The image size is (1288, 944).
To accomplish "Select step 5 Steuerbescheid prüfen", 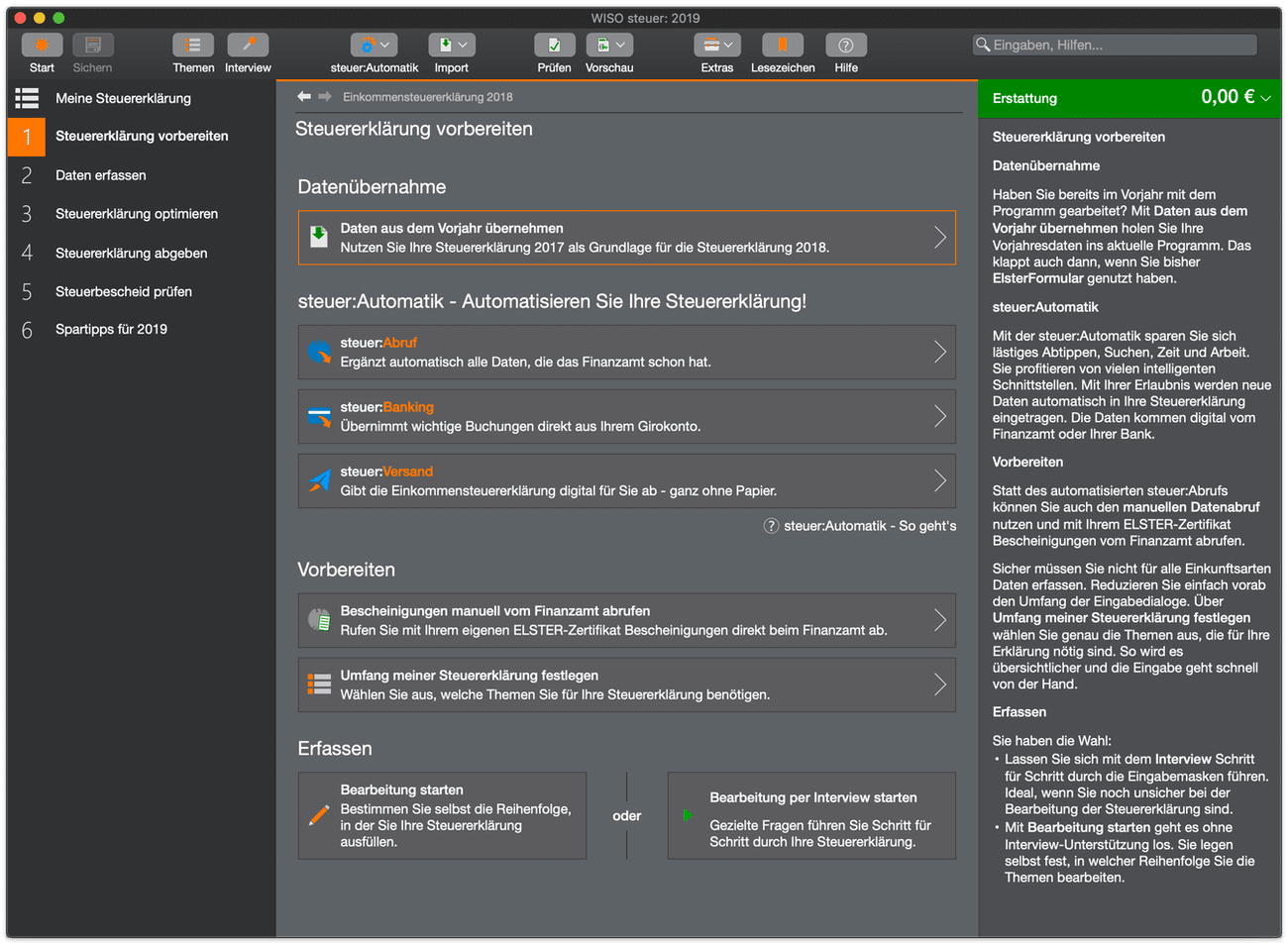I will (142, 291).
